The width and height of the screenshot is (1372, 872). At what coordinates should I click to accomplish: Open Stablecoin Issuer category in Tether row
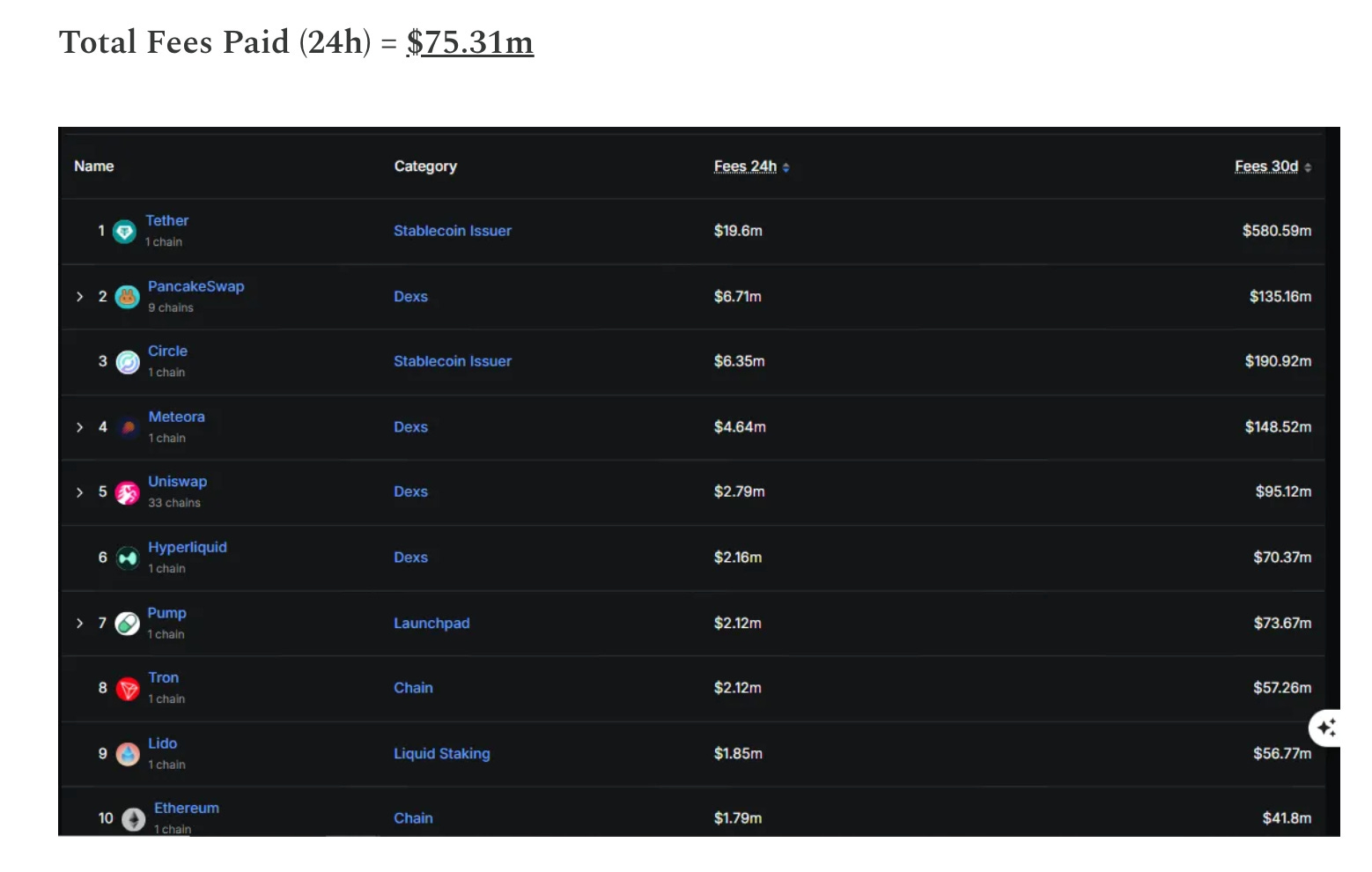pyautogui.click(x=453, y=231)
